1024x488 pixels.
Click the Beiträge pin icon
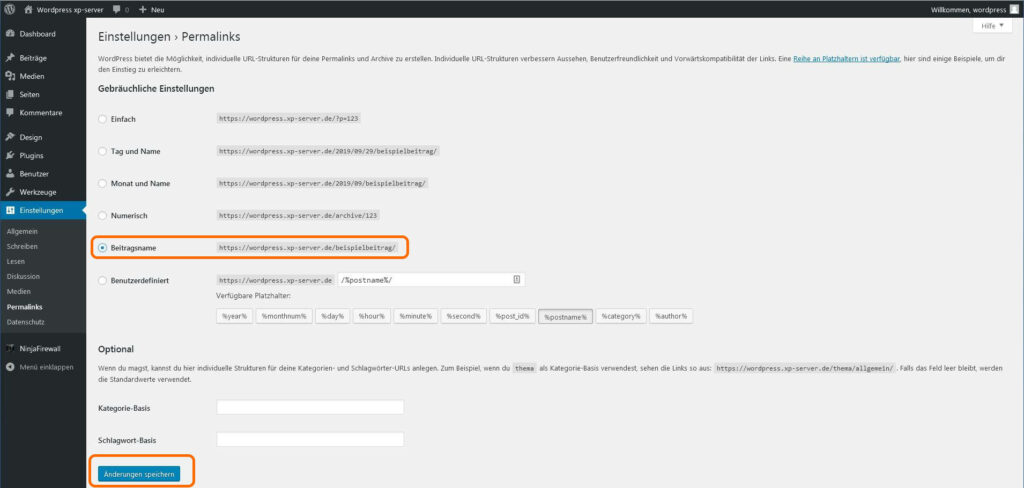(10, 58)
